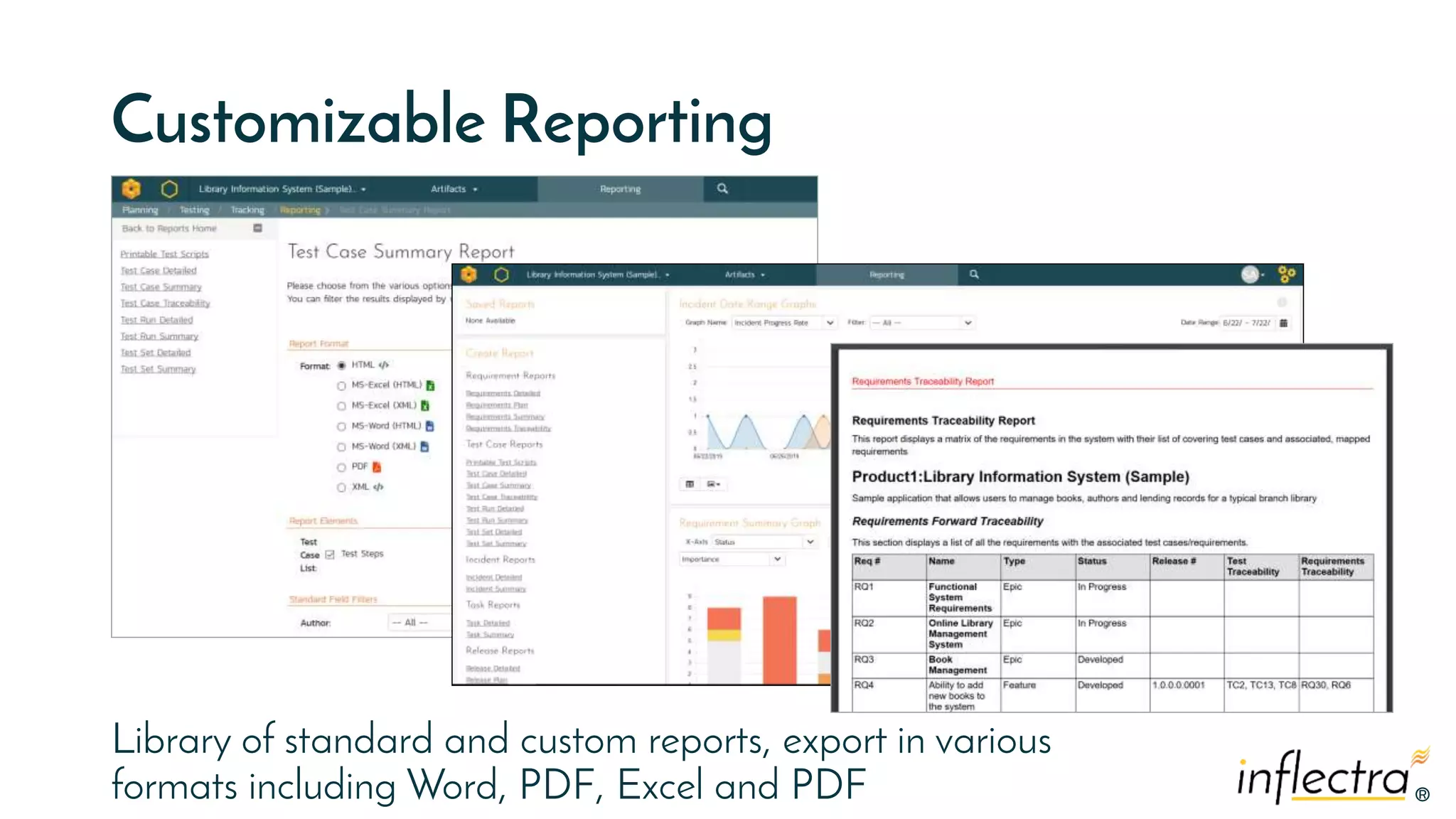1456x819 pixels.
Task: Select the HTML format radio button
Action: tap(341, 365)
